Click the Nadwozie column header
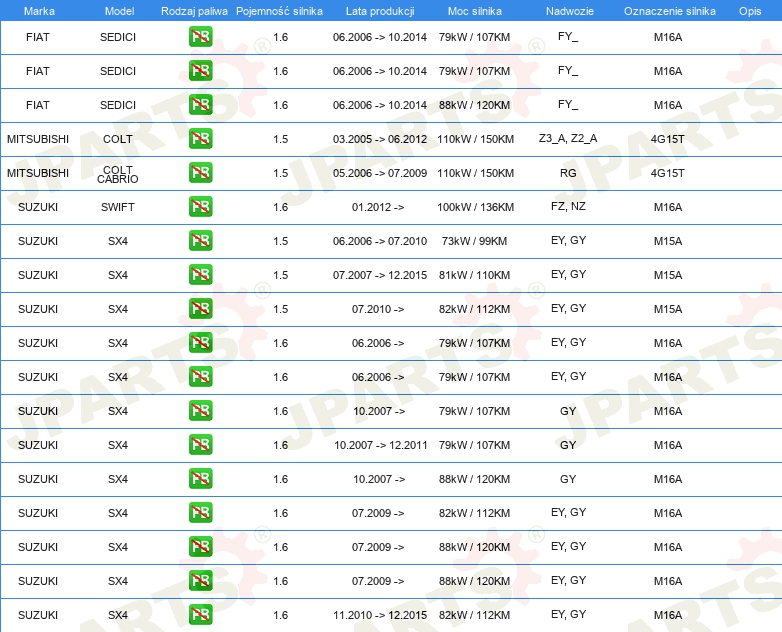 [570, 11]
